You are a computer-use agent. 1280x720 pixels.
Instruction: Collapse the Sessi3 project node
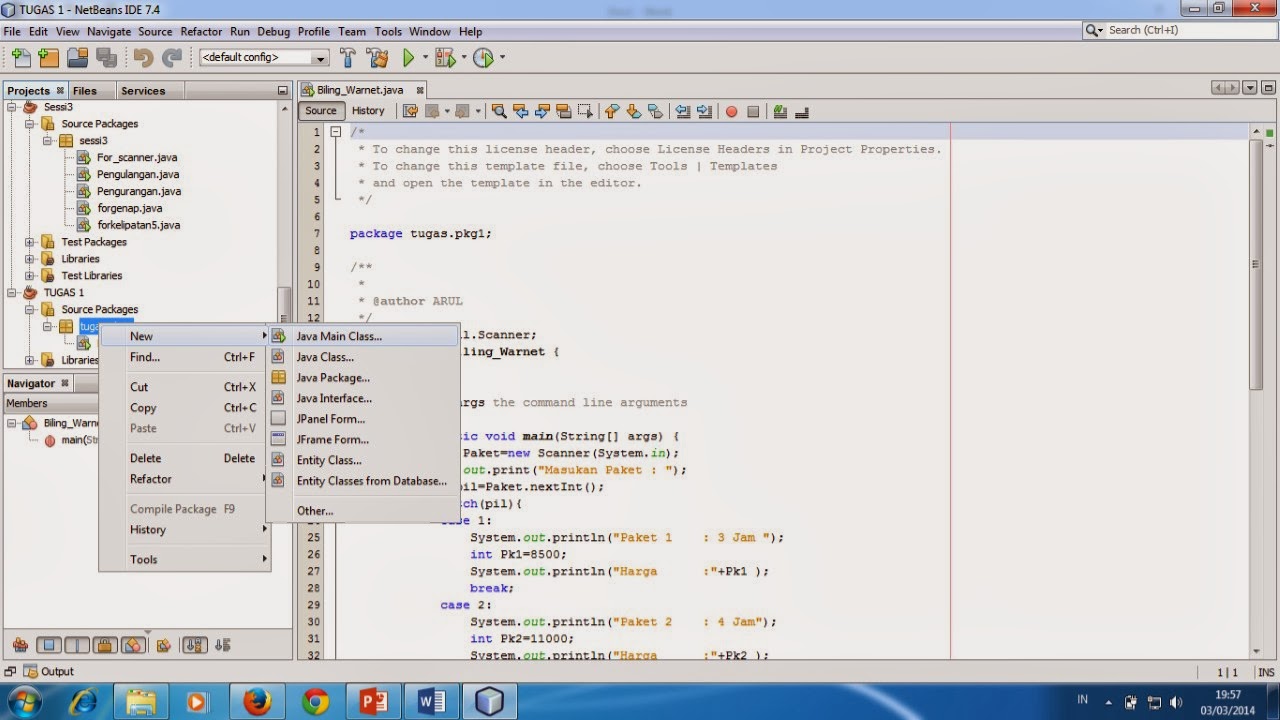13,107
